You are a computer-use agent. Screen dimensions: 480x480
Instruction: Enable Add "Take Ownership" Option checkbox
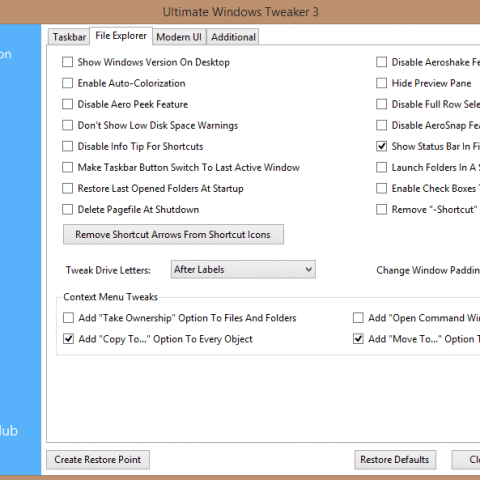68,318
